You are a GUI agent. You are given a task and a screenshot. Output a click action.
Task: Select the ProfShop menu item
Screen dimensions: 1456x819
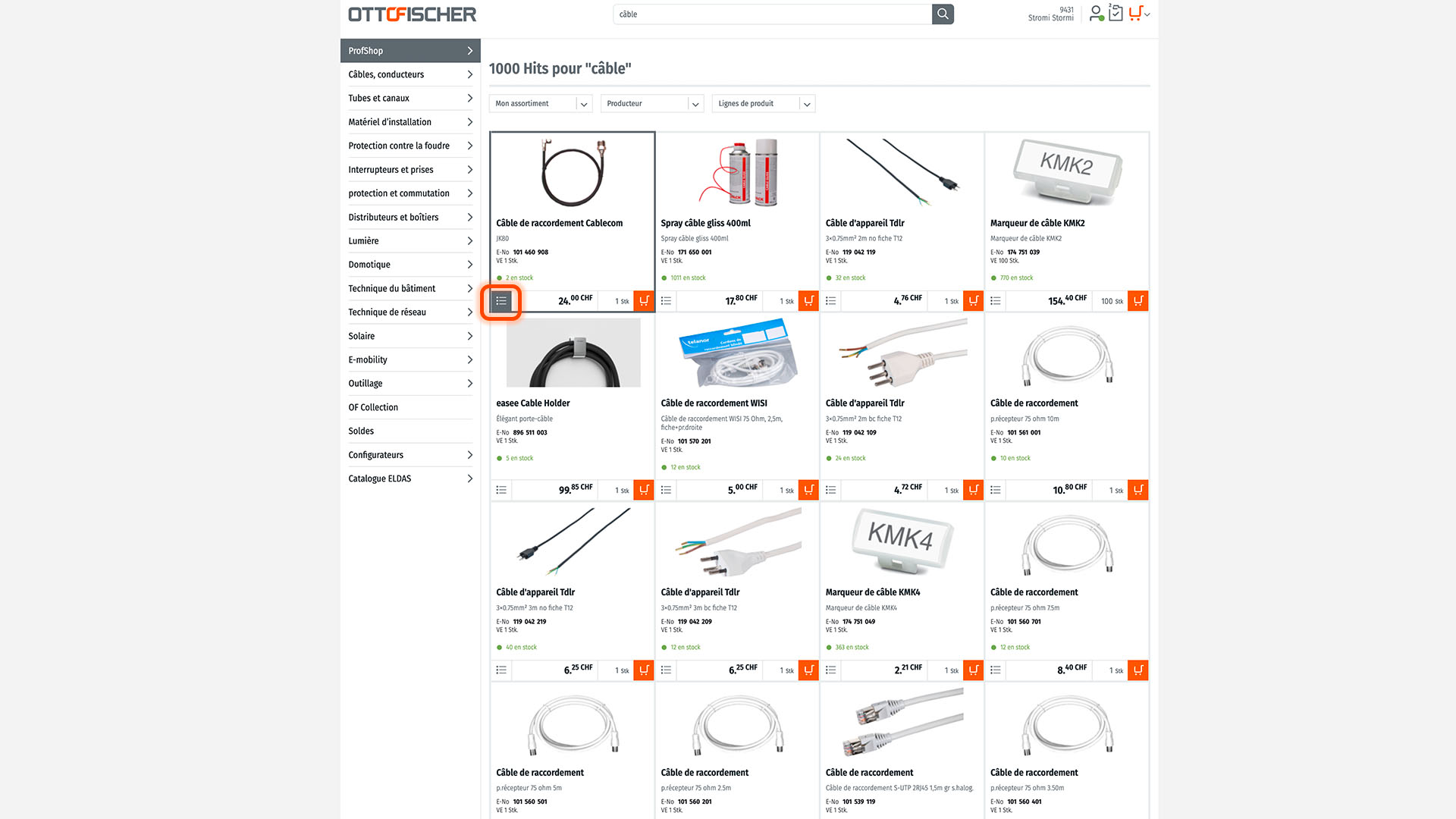410,51
